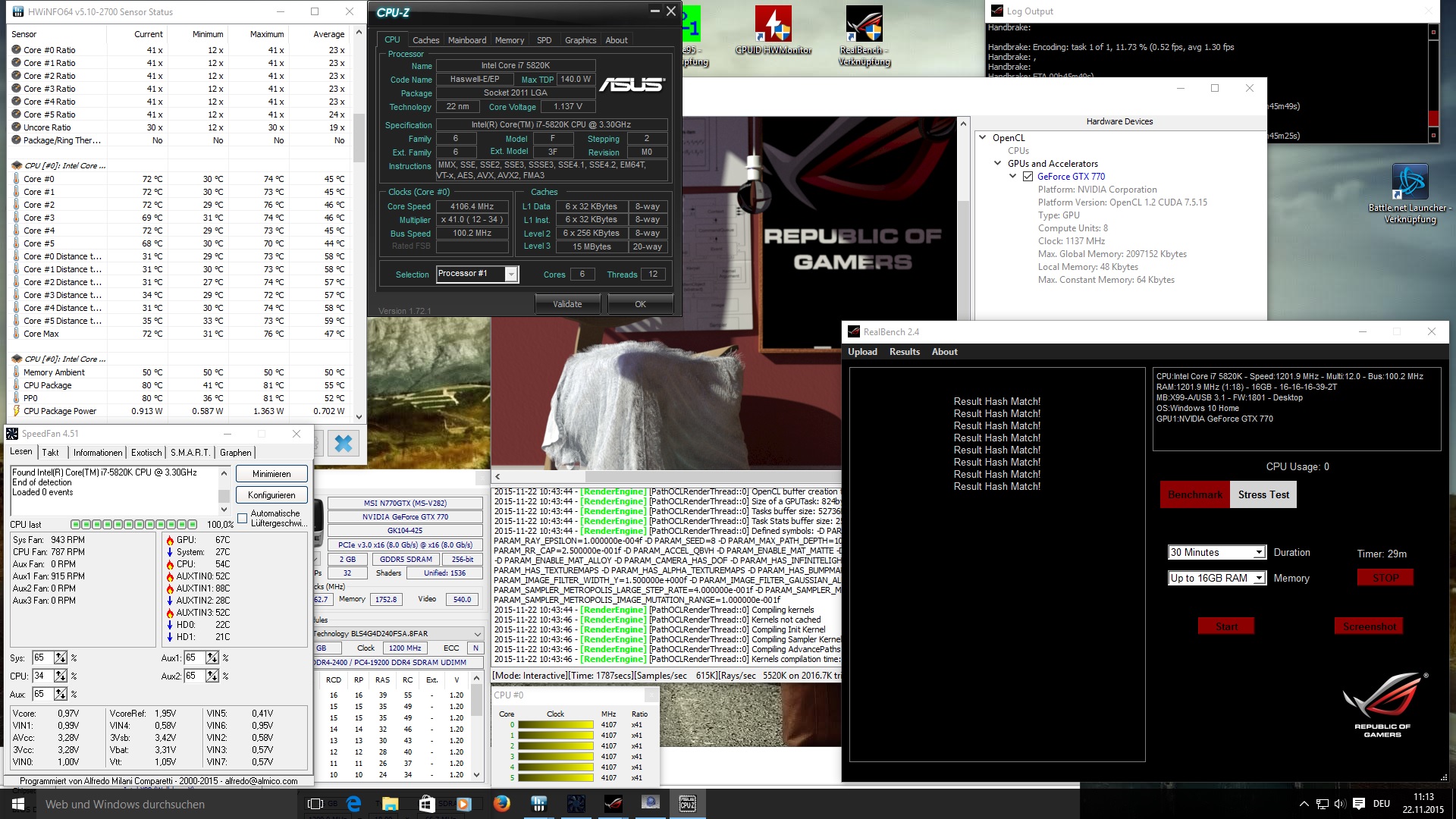Viewport: 1456px width, 819px height.
Task: Collapse the OpenCL tree node
Action: coord(983,138)
